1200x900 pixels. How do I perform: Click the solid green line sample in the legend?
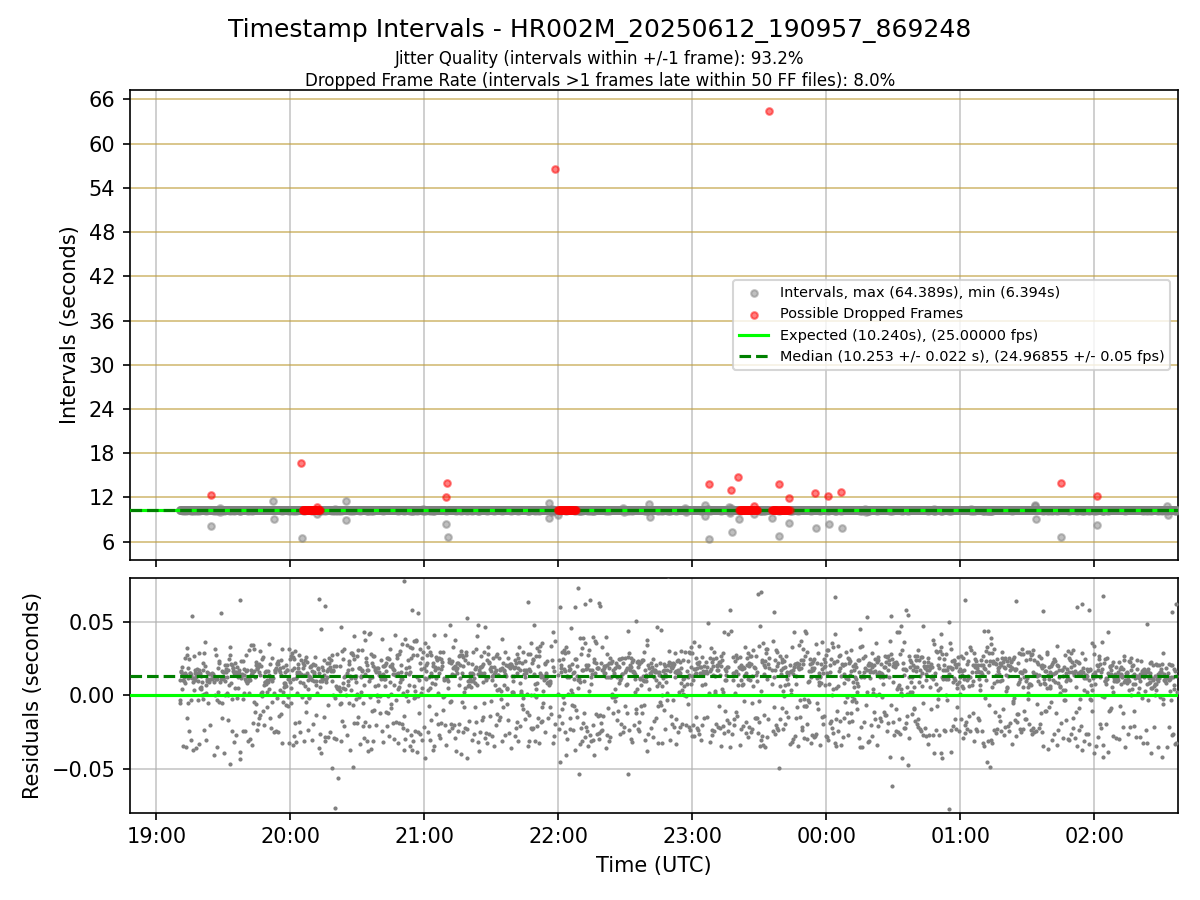(755, 335)
